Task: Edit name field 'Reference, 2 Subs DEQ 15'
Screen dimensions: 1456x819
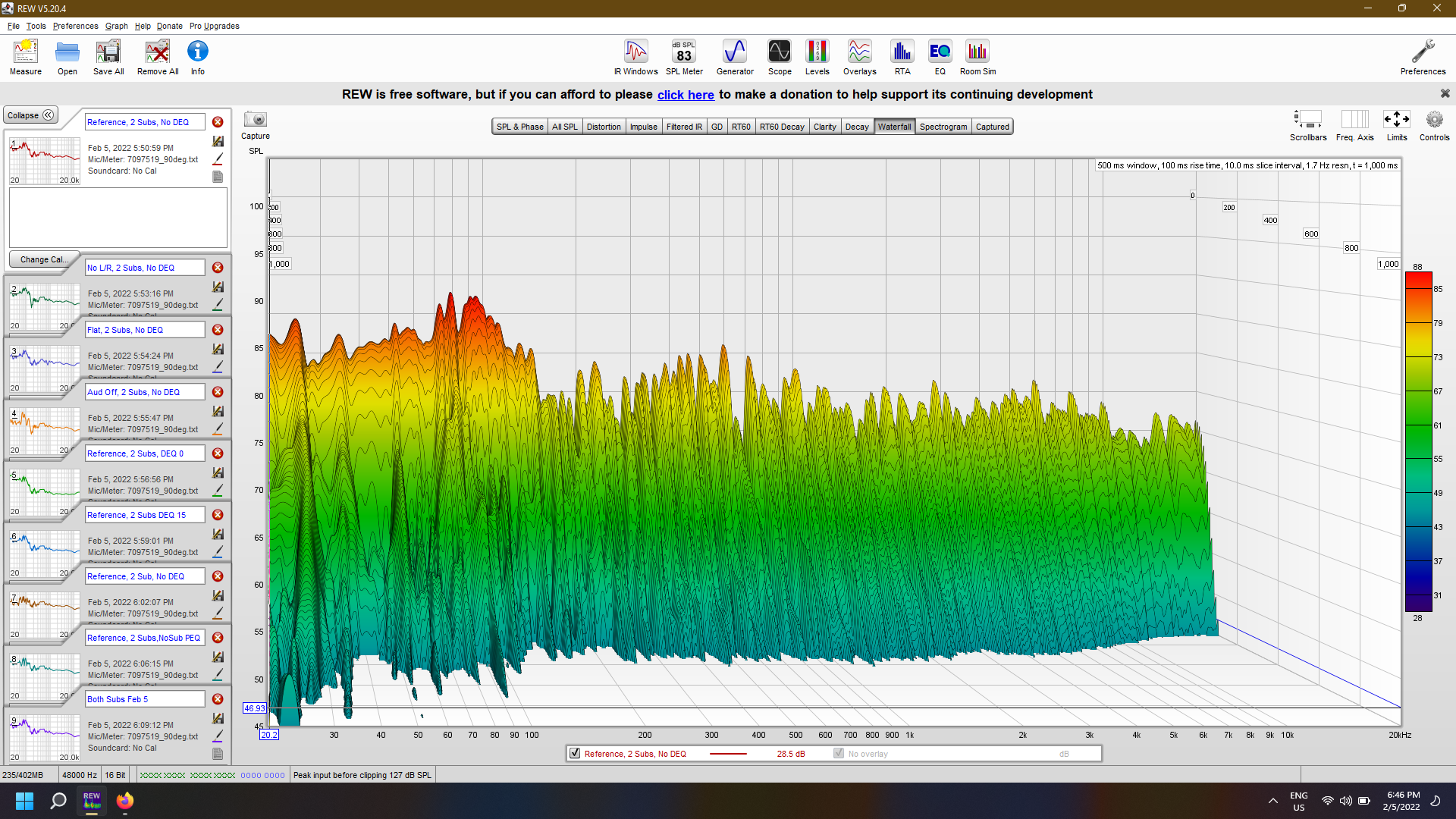Action: point(145,515)
